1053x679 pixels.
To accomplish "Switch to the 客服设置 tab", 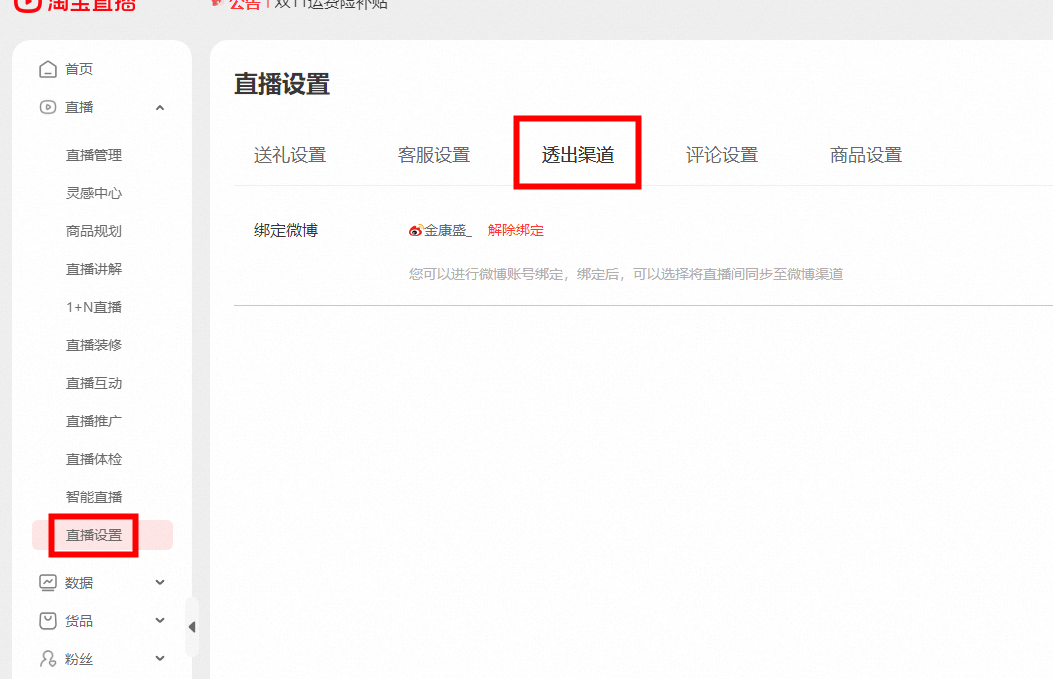I will (434, 155).
